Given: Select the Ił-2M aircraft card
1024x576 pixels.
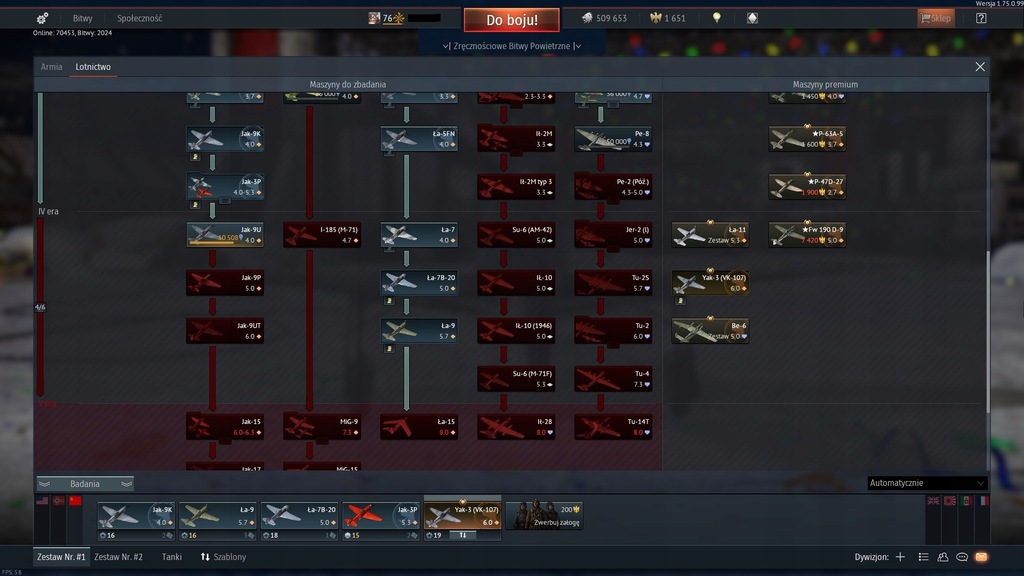Looking at the screenshot, I should pos(516,139).
